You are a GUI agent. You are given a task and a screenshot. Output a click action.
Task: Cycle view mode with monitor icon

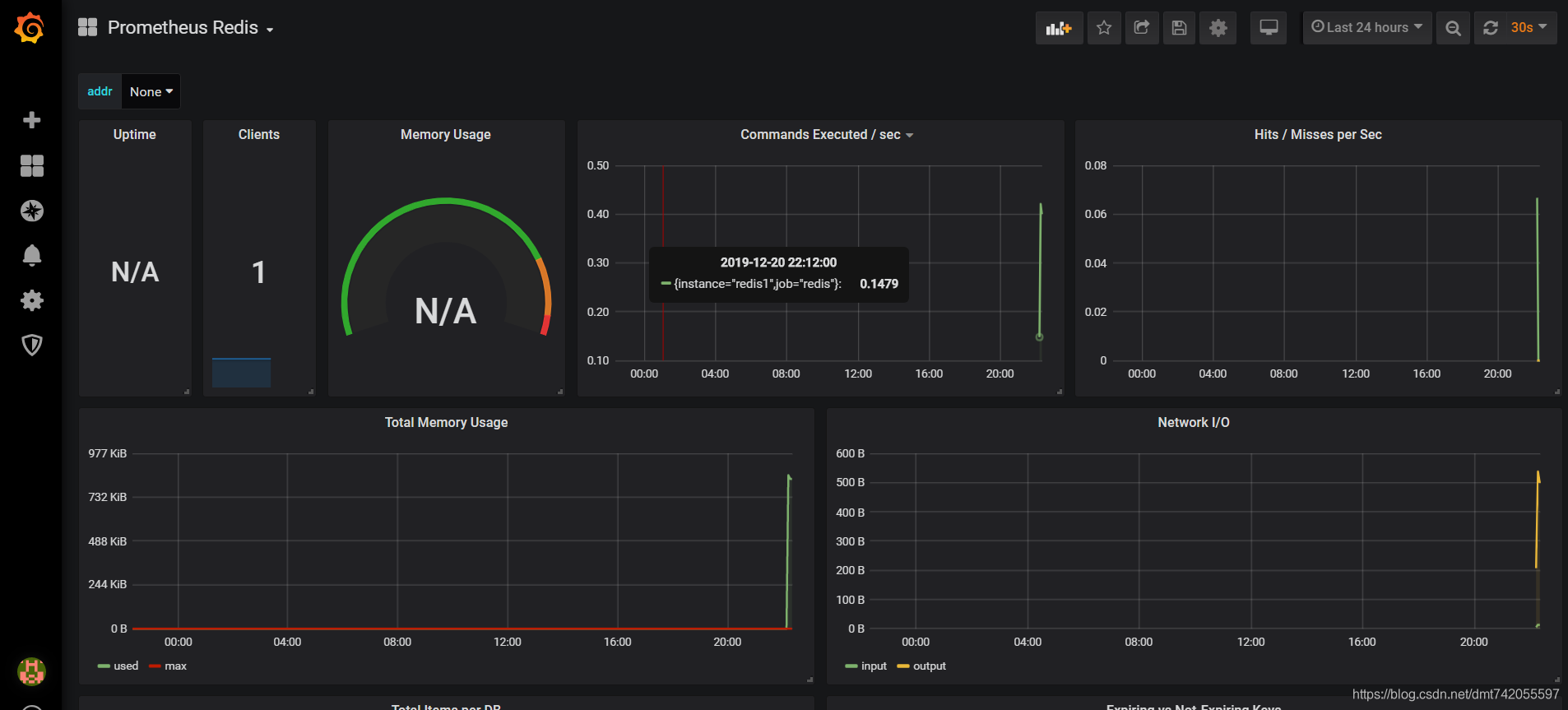(x=1269, y=28)
